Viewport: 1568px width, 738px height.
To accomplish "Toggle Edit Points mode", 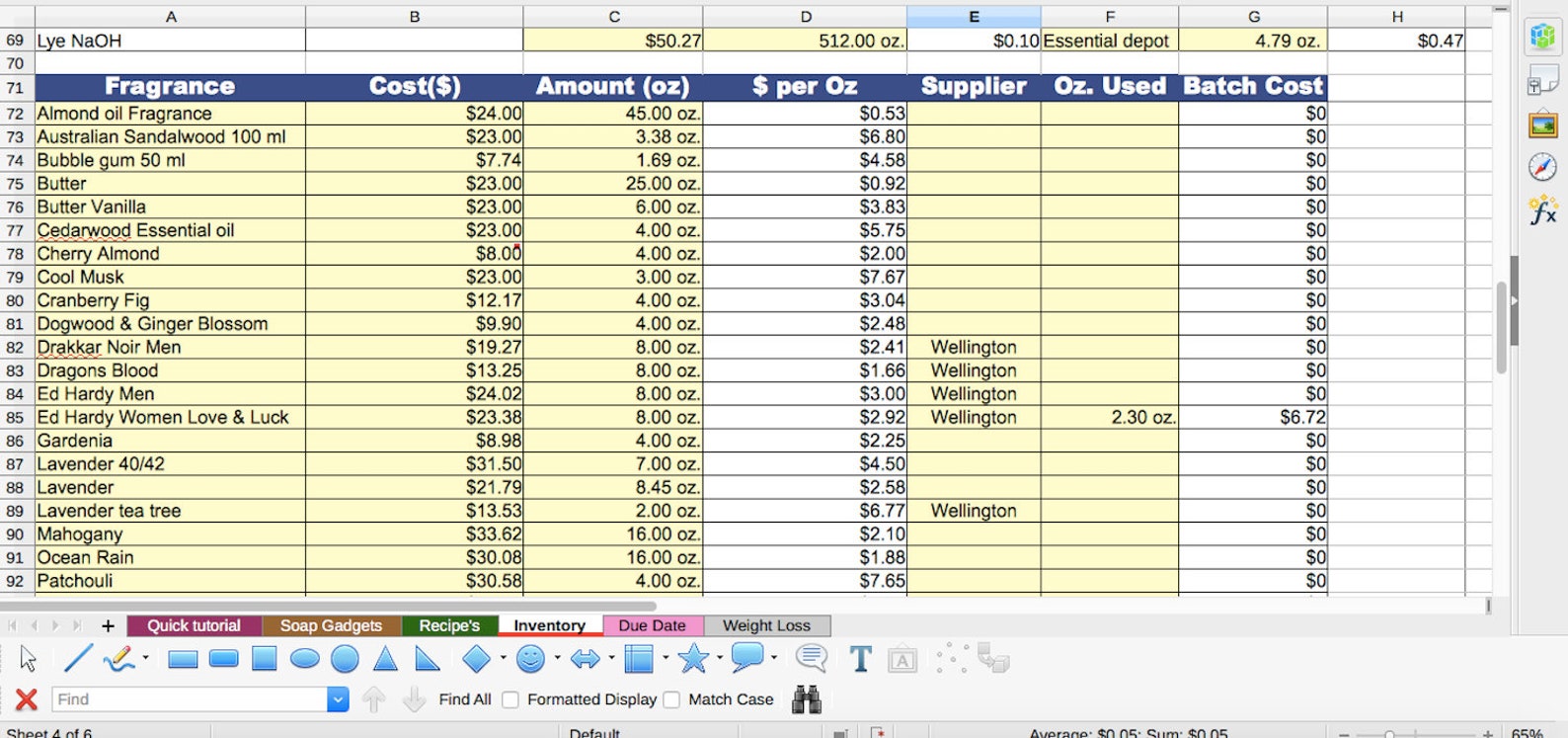I will click(952, 658).
